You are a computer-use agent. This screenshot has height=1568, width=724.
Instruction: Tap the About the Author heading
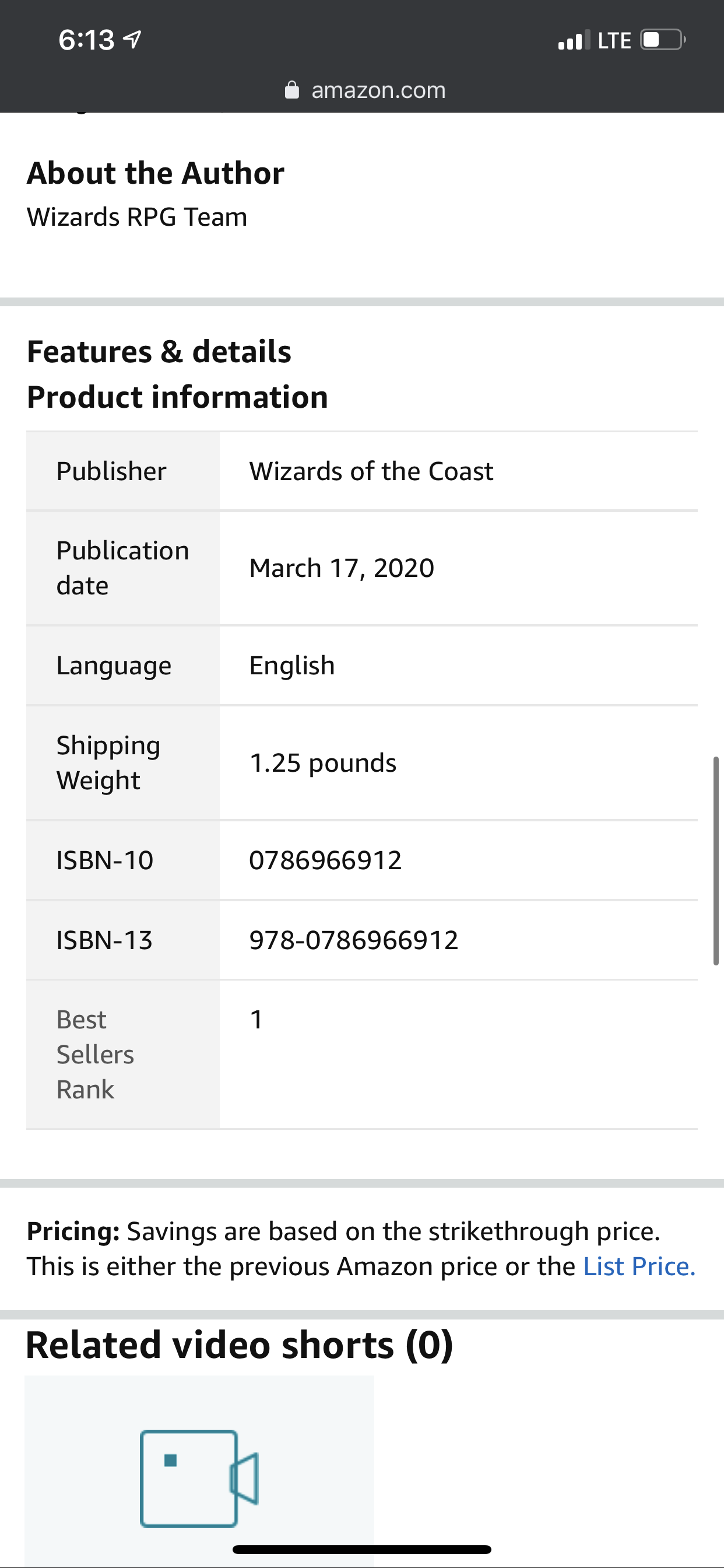coord(156,173)
